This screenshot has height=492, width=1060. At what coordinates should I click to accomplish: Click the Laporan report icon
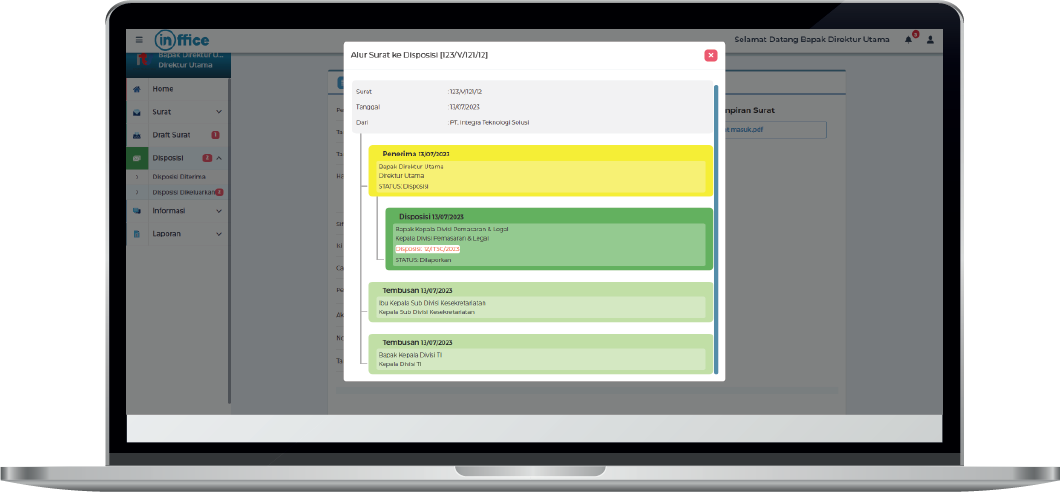[137, 234]
